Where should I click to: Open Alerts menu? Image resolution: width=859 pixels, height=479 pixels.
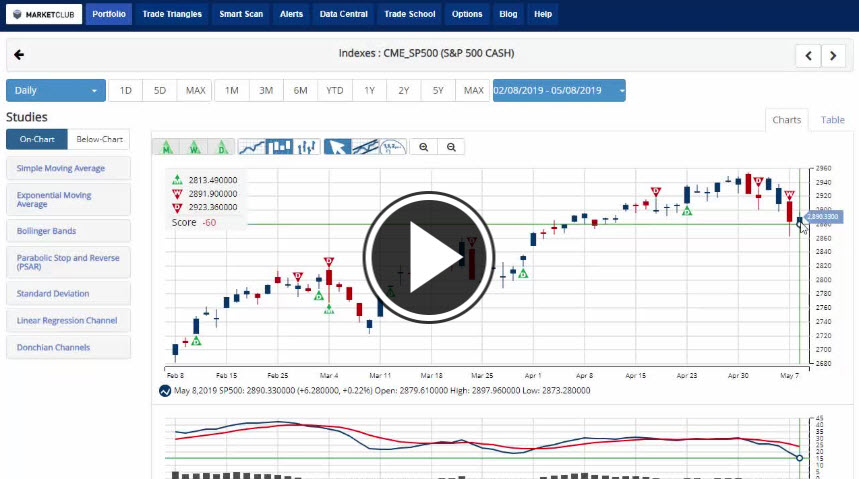291,14
